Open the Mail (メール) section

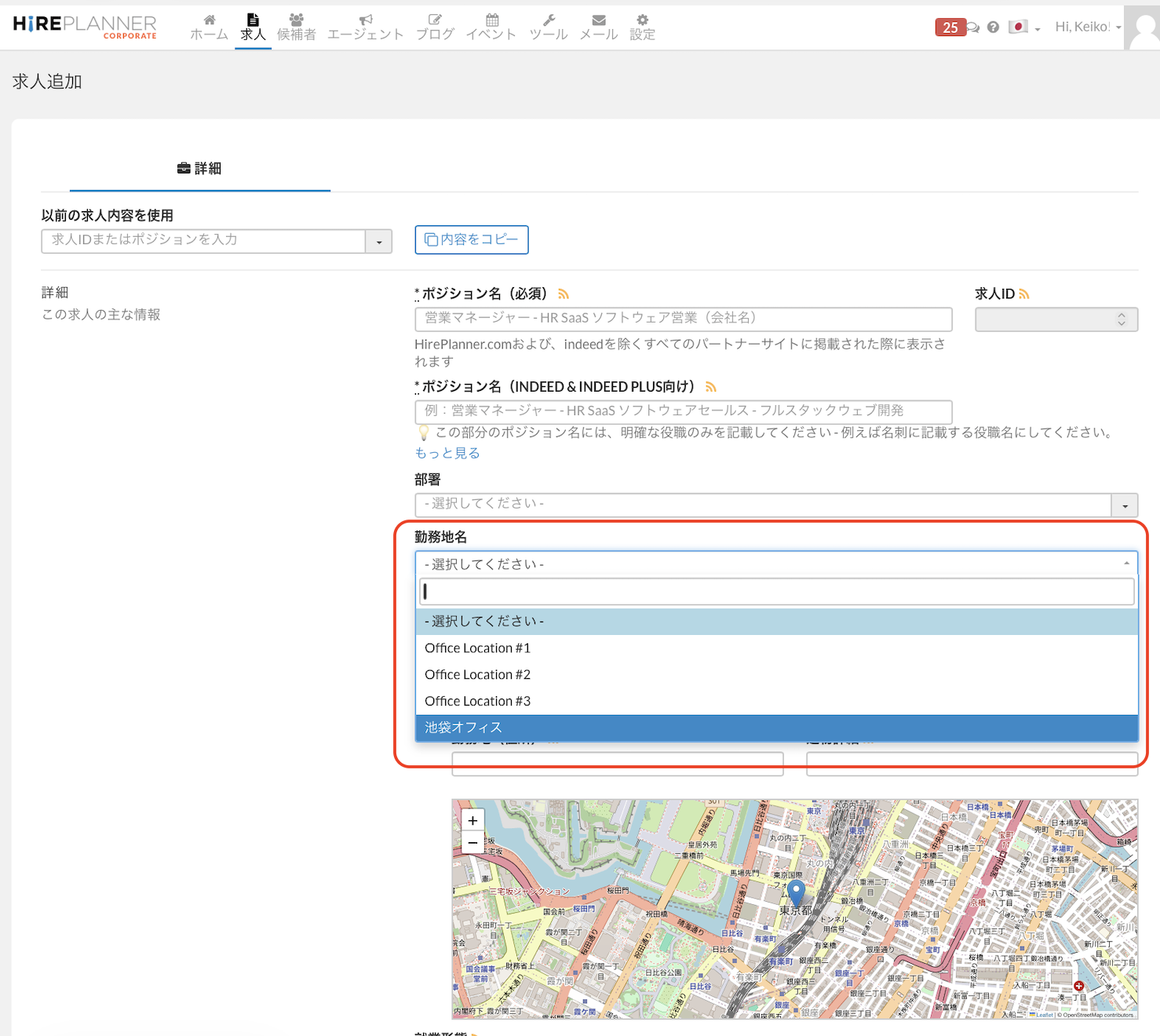598,27
